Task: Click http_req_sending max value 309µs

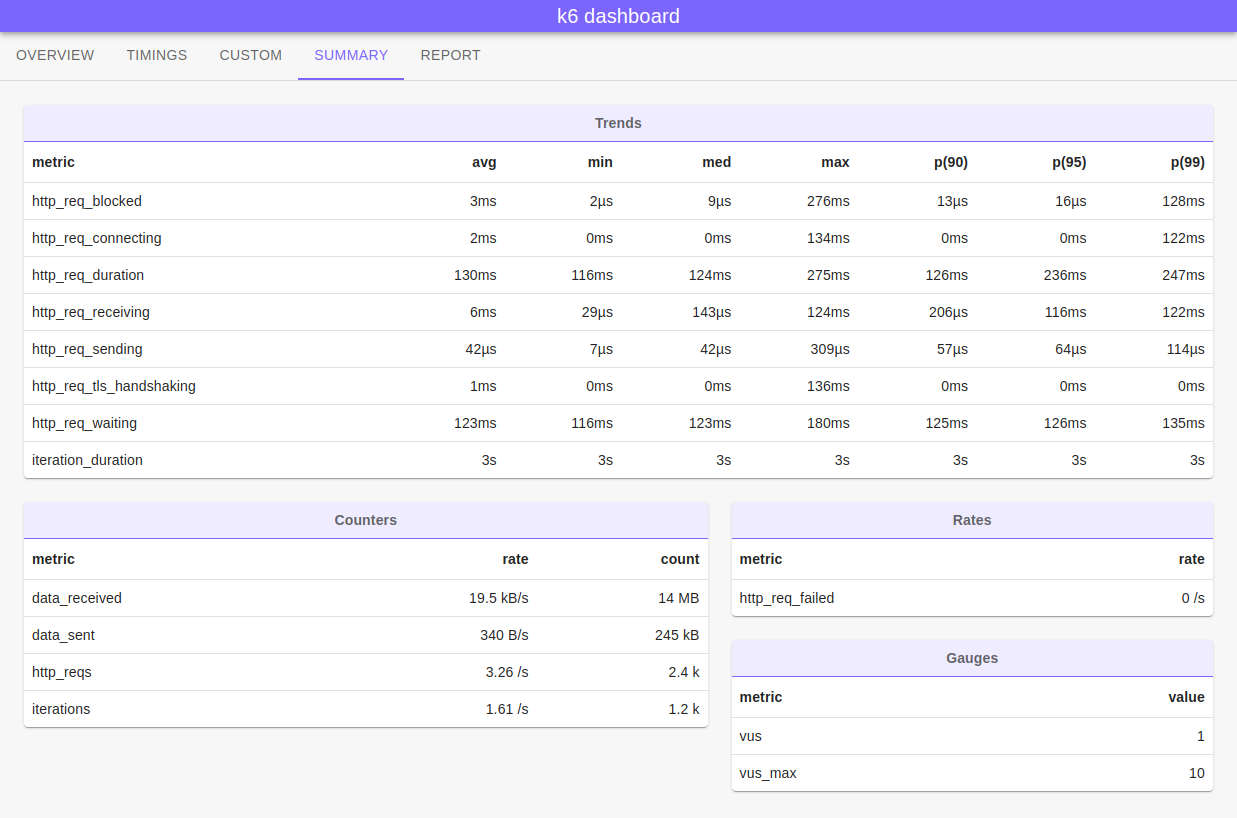Action: click(x=829, y=349)
